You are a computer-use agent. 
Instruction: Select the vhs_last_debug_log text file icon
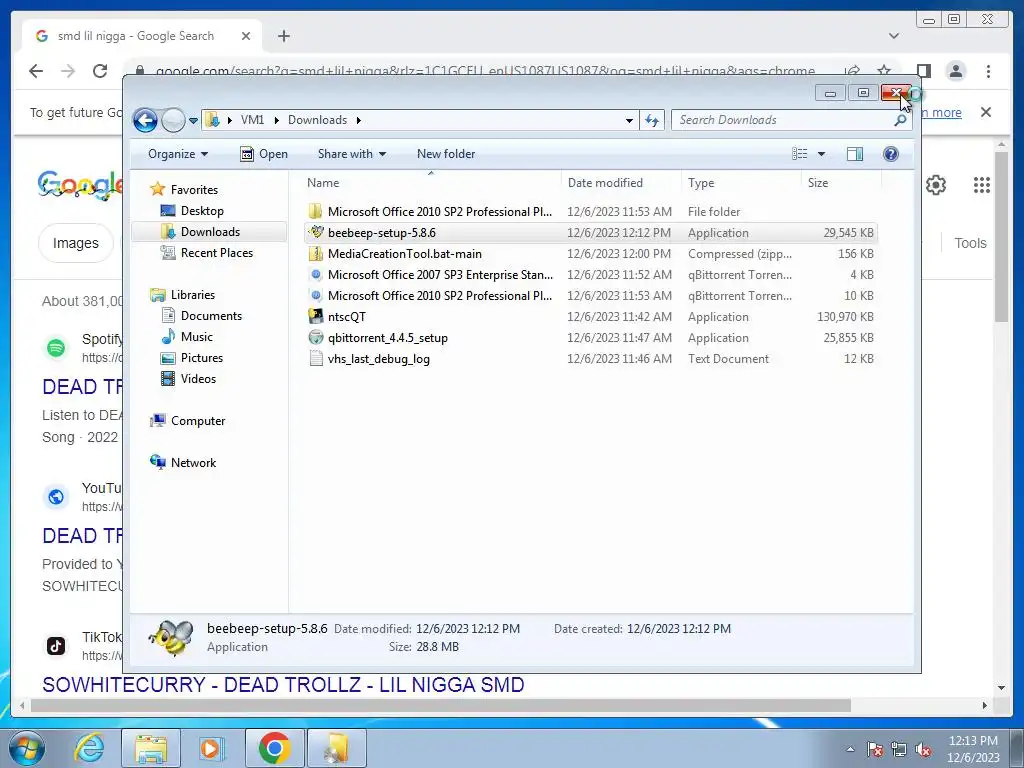[316, 359]
